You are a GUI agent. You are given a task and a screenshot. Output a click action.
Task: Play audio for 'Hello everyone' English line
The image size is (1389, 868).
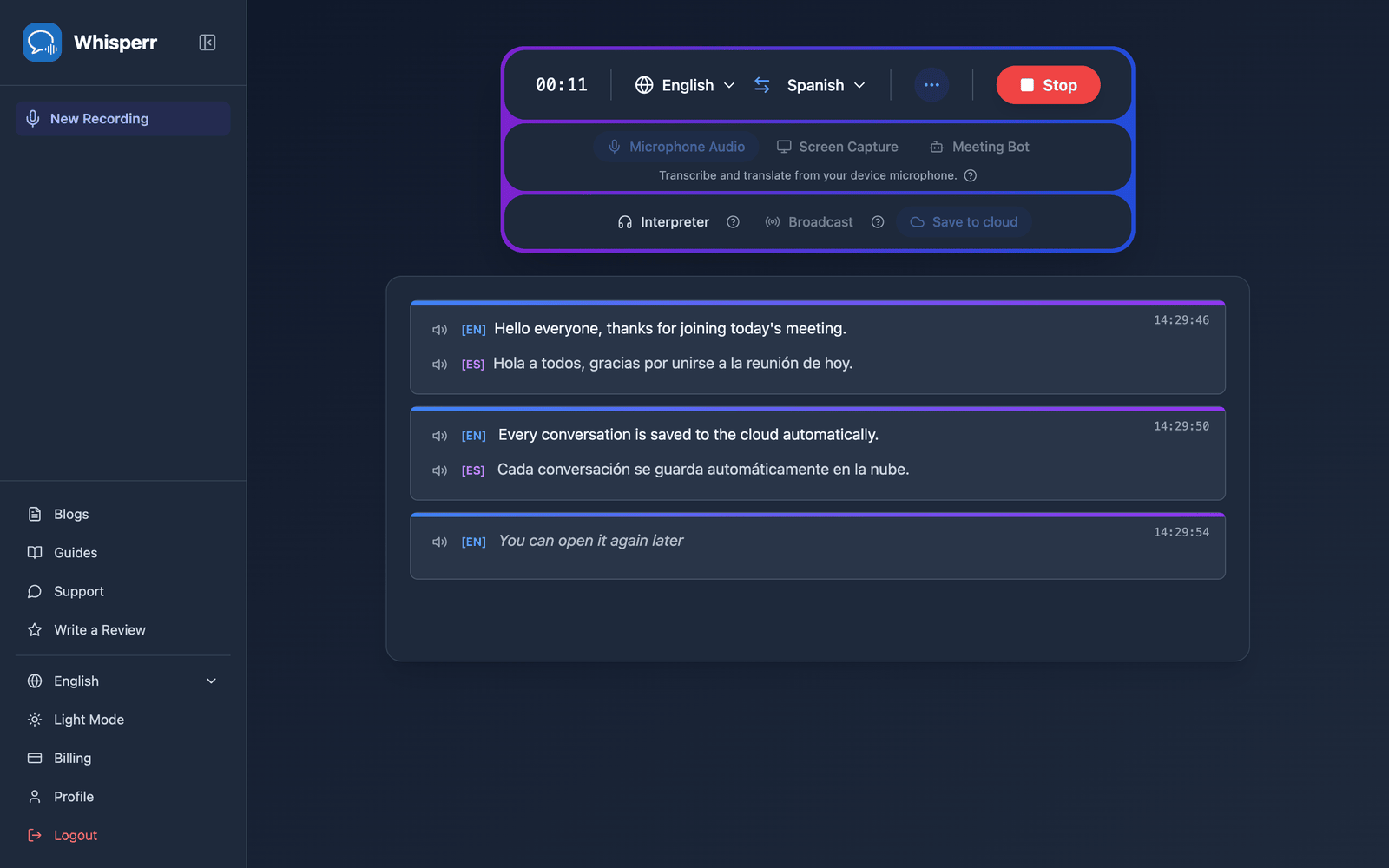440,330
